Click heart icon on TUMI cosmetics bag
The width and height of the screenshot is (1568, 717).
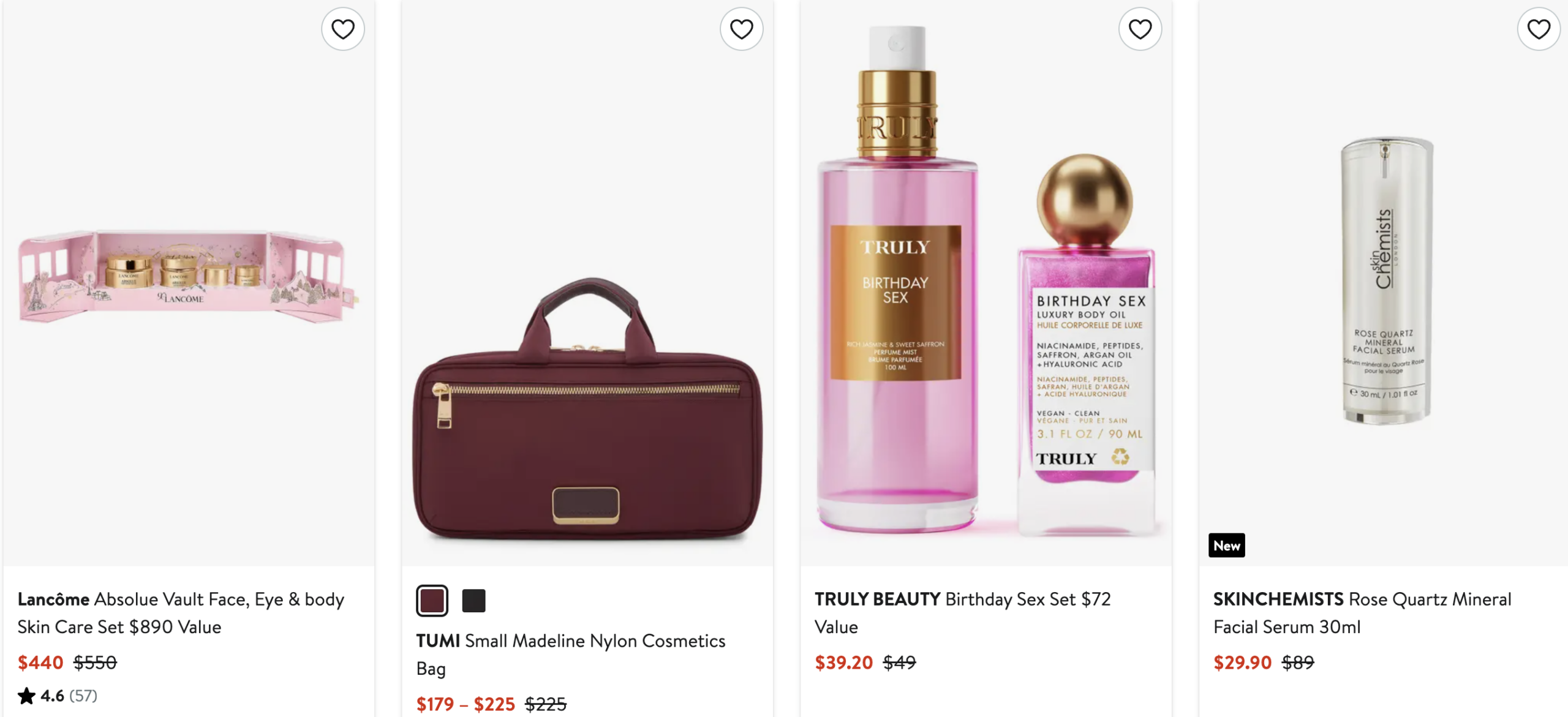(x=741, y=29)
